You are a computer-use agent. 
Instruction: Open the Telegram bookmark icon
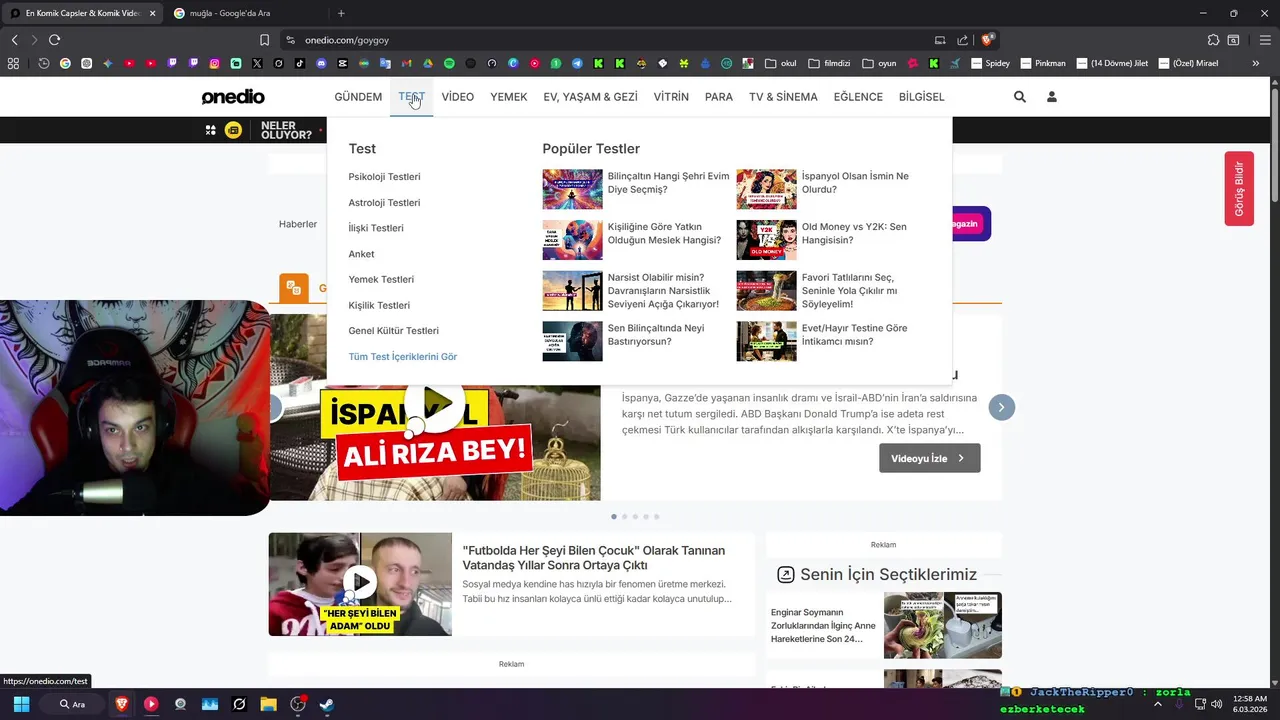point(577,63)
